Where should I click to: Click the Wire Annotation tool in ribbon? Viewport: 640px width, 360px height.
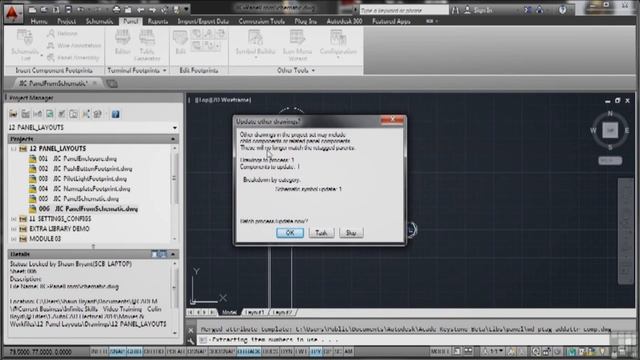click(x=74, y=45)
